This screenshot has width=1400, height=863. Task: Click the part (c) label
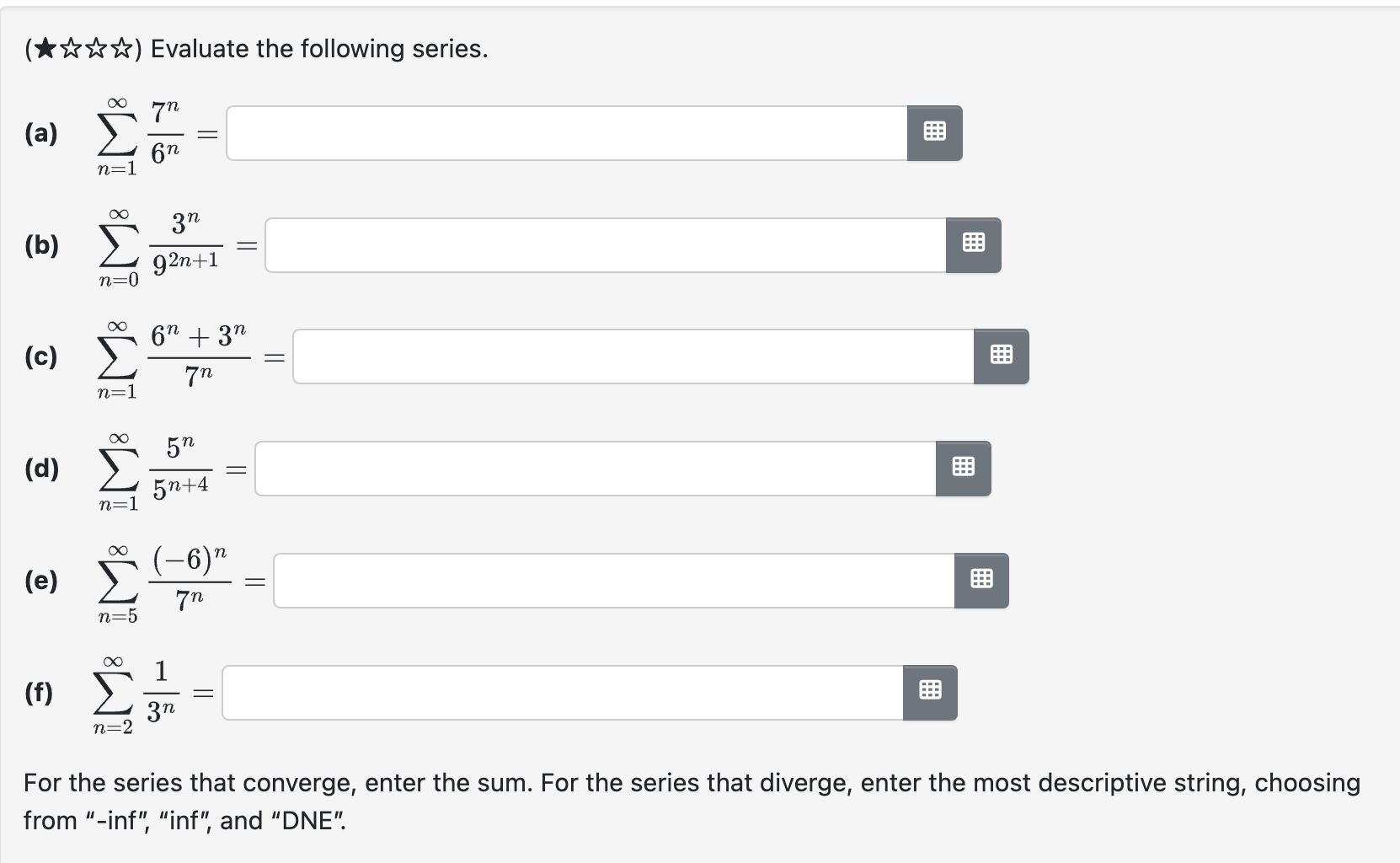41,356
